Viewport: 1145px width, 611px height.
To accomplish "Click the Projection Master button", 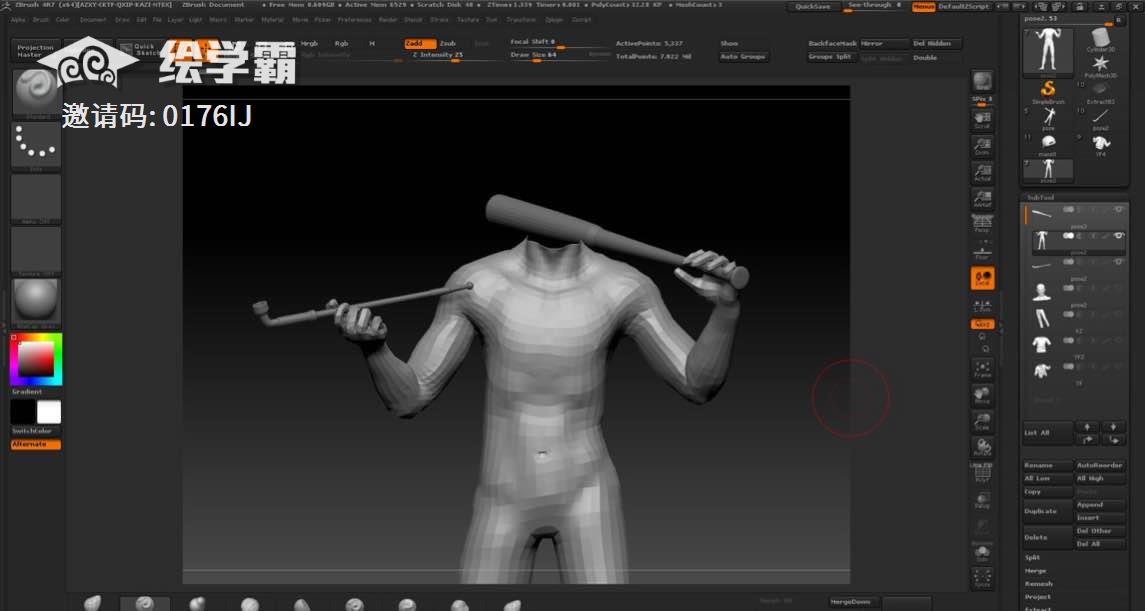I will point(36,50).
